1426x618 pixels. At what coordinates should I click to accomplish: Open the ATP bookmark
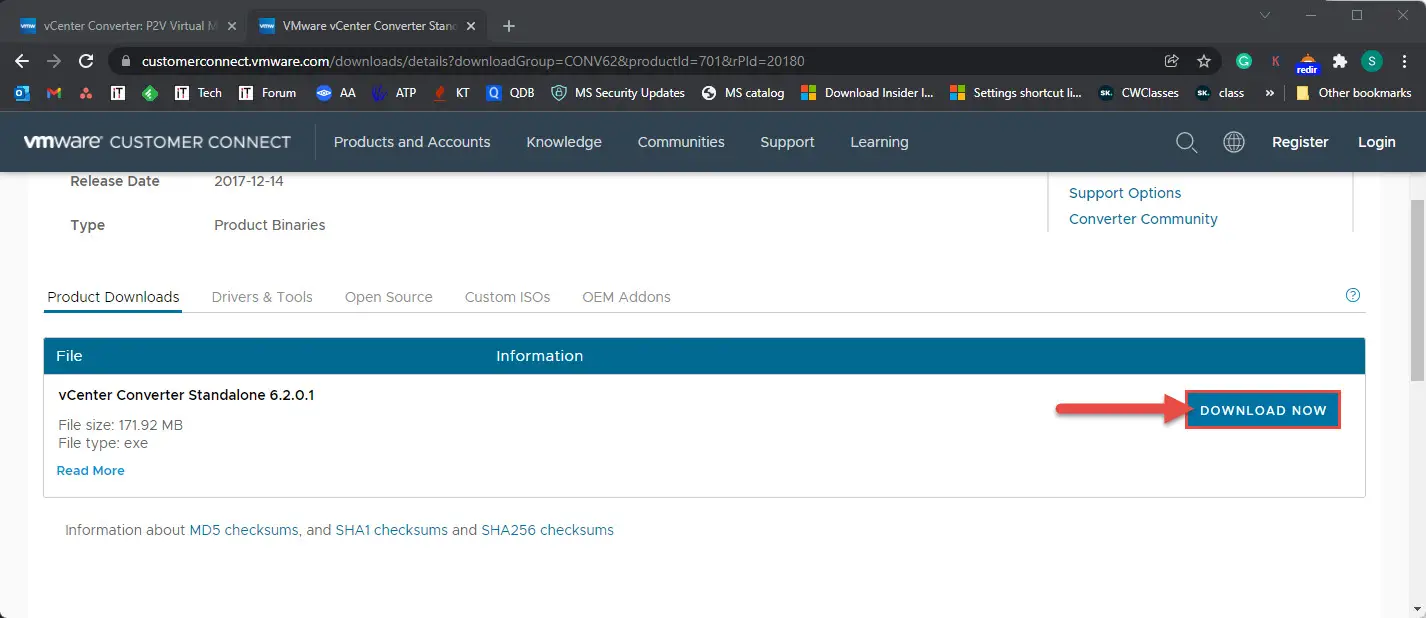click(393, 93)
